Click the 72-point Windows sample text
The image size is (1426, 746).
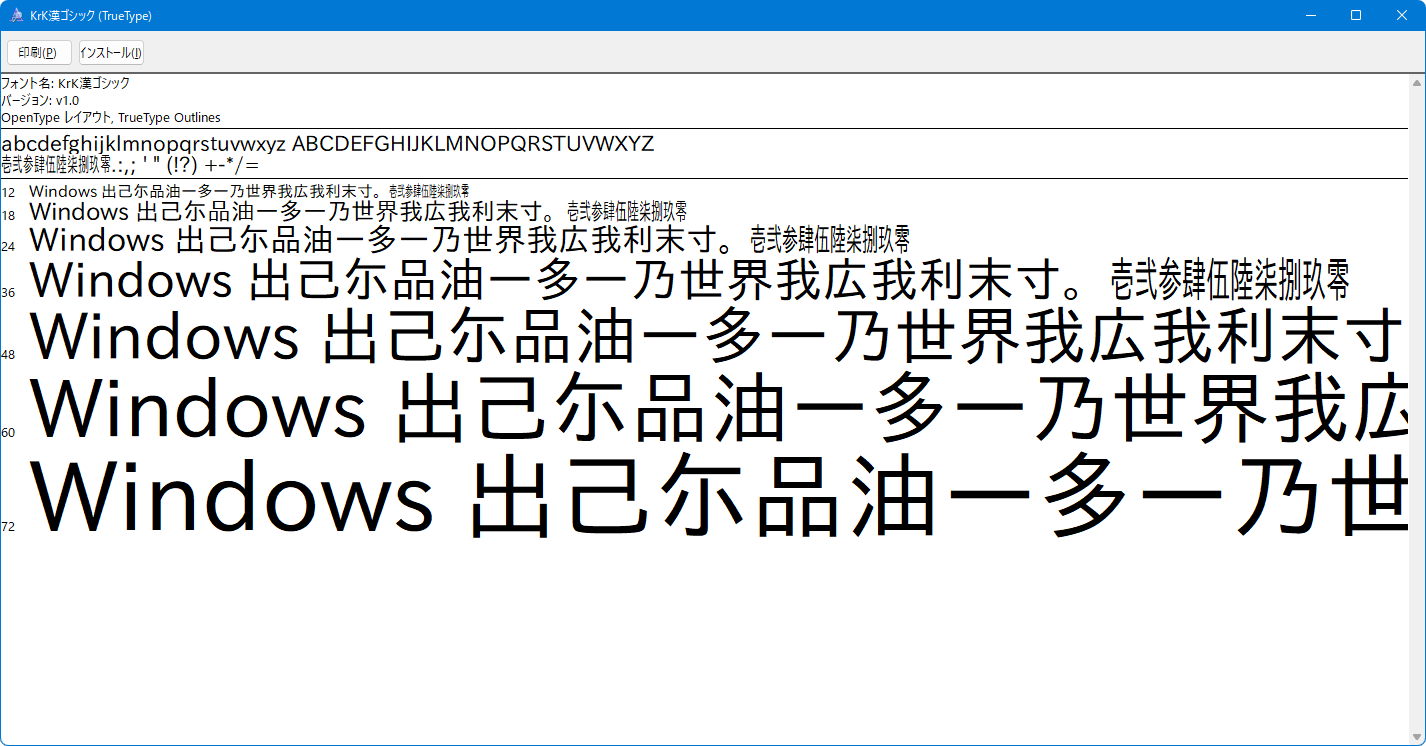[x=718, y=496]
